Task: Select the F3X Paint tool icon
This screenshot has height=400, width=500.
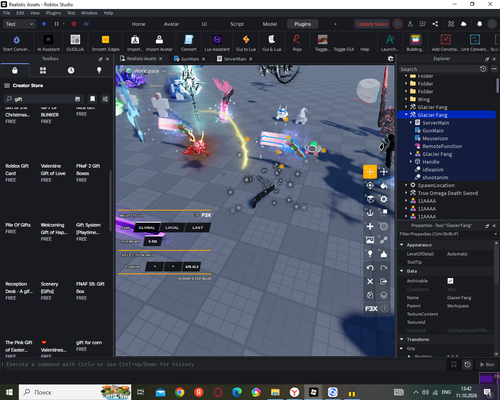Action: (x=384, y=185)
